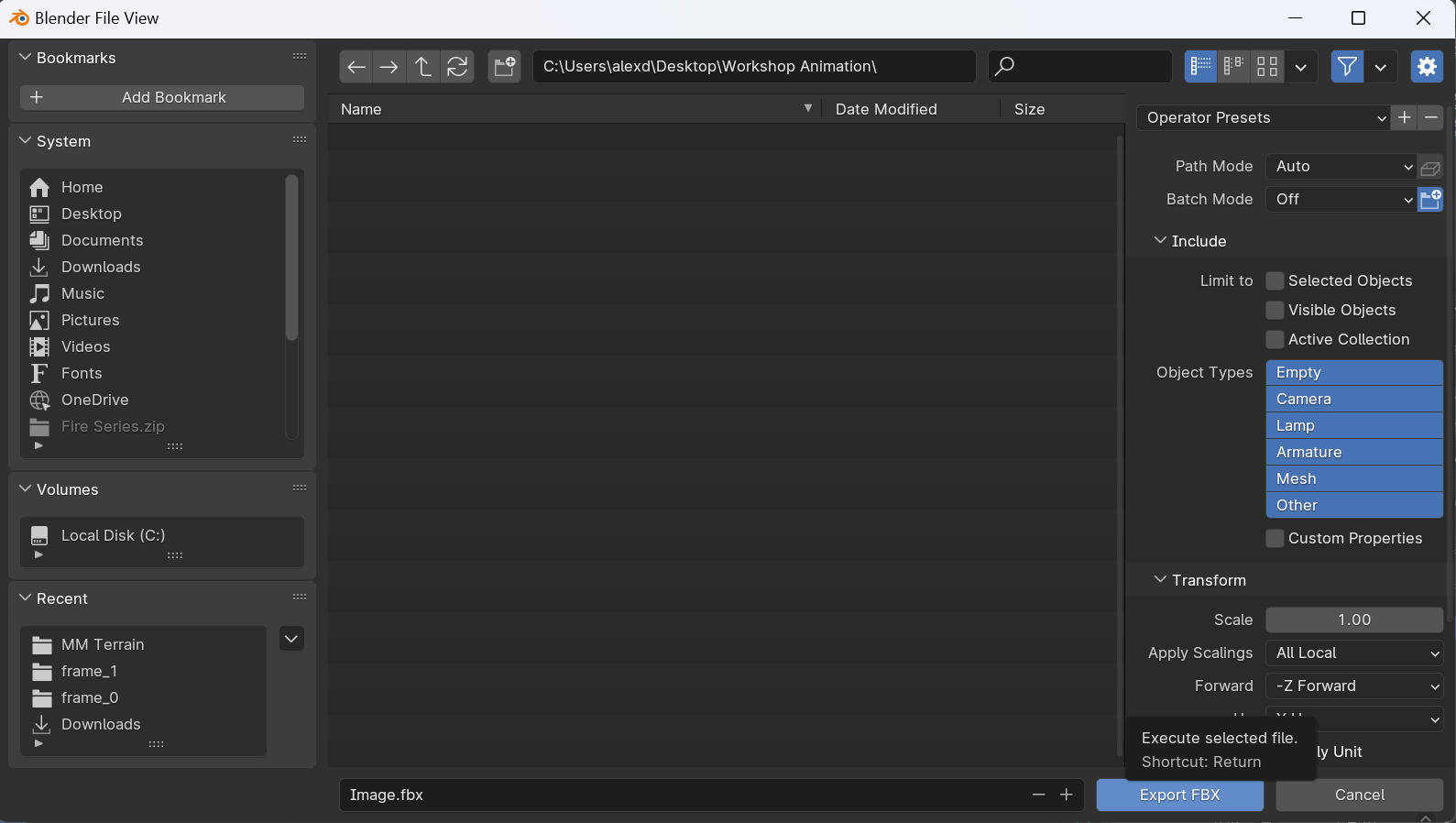Screen dimensions: 1456x823
Task: Remove the operator preset
Action: coord(1430,117)
